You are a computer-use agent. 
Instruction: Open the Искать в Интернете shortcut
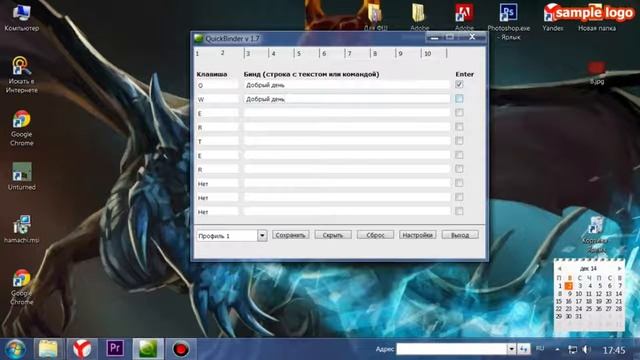[x=21, y=75]
